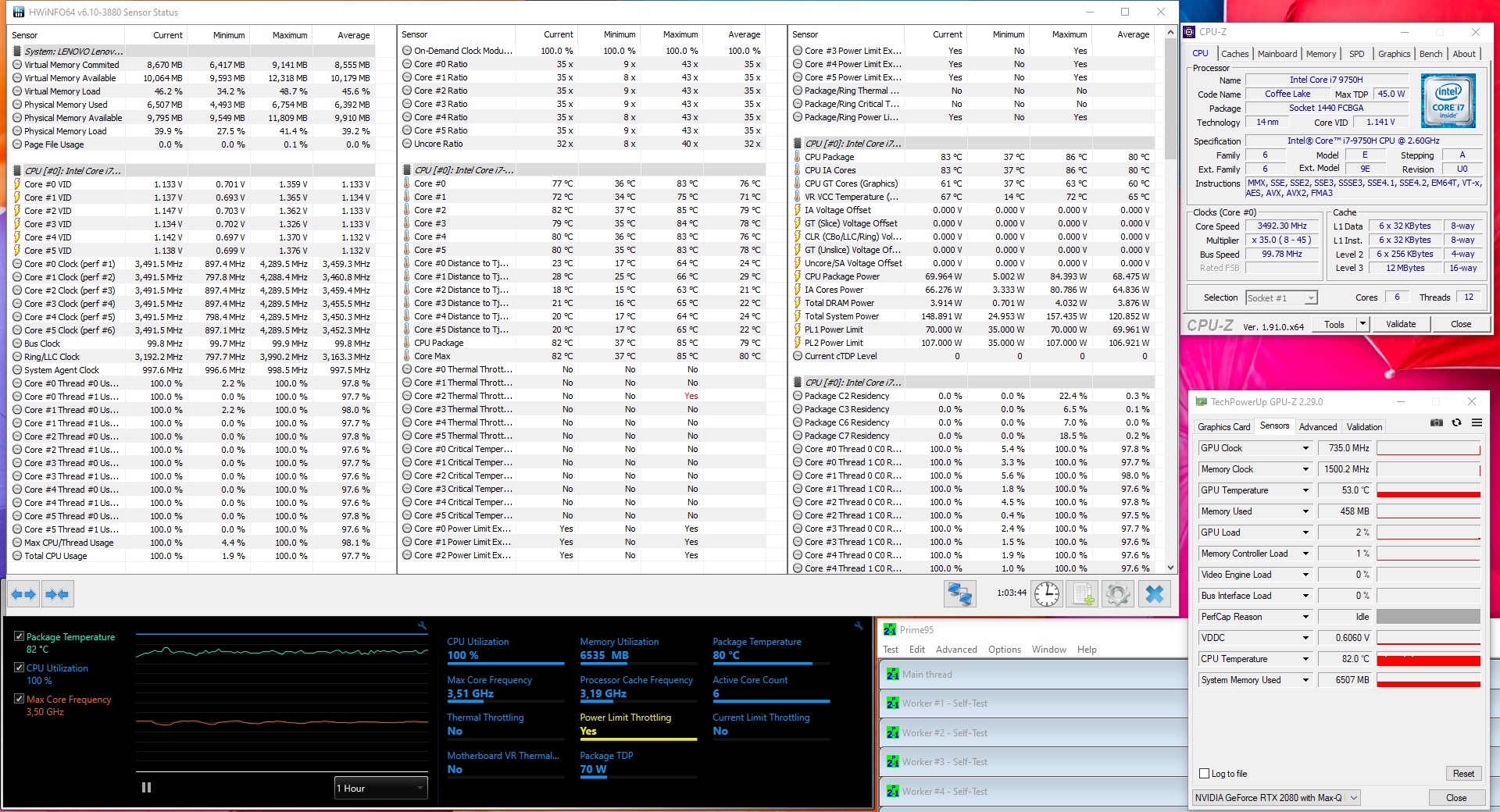Click PerfCap Reason gray bar

(x=1428, y=617)
